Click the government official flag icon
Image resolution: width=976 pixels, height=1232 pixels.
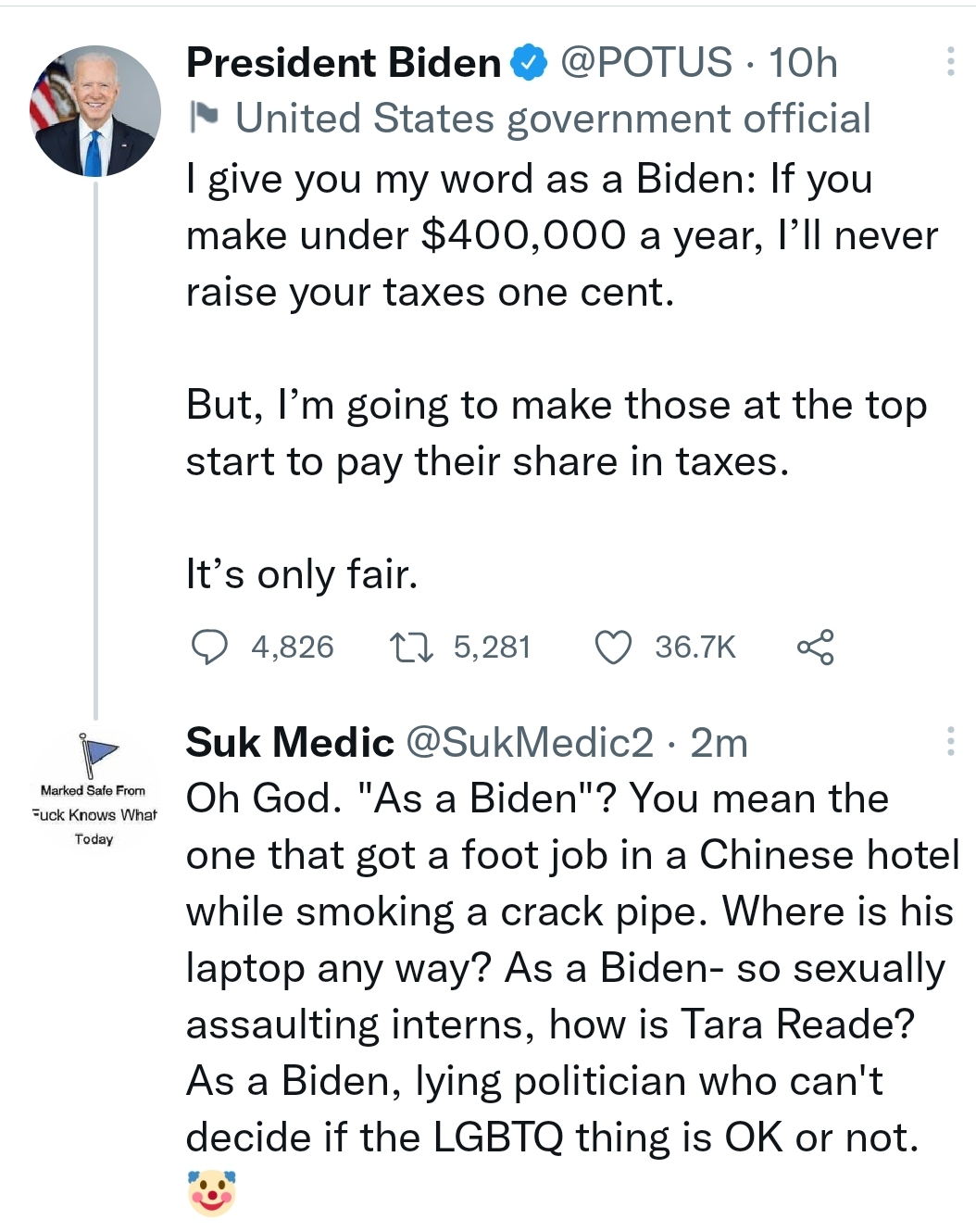point(204,118)
